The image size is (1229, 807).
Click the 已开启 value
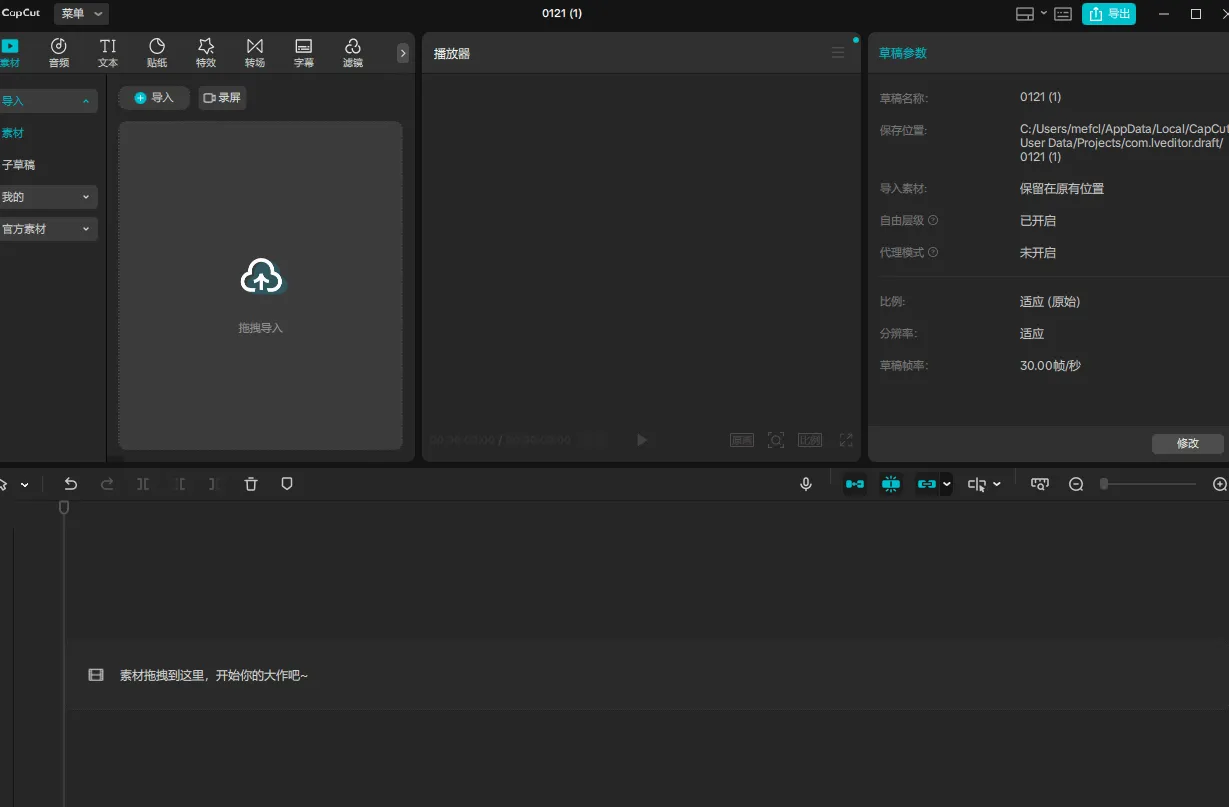[x=1038, y=220]
